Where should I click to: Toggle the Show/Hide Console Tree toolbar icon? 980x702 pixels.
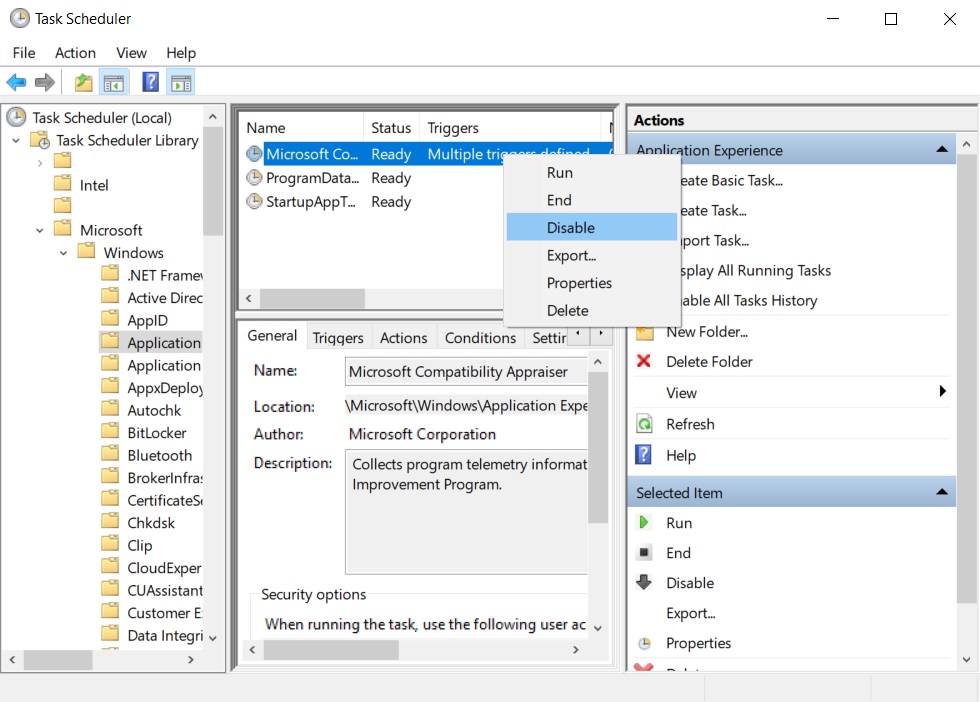(x=114, y=82)
